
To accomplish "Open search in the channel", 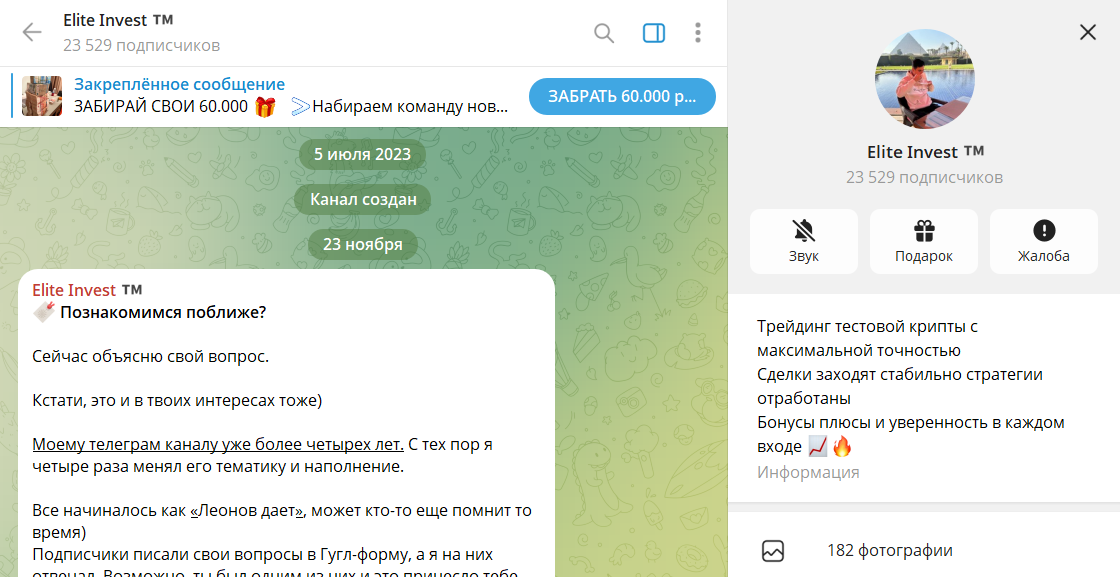I will pyautogui.click(x=604, y=33).
